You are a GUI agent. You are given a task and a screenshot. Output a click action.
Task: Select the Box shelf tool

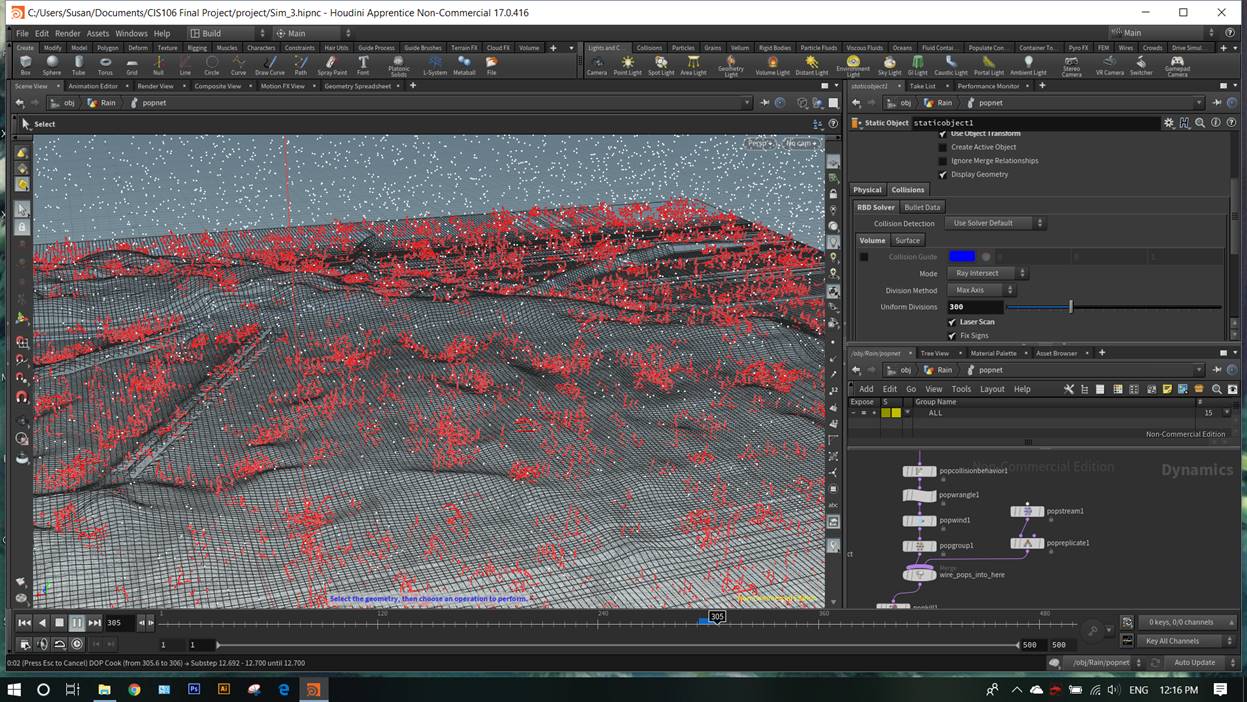pos(25,65)
